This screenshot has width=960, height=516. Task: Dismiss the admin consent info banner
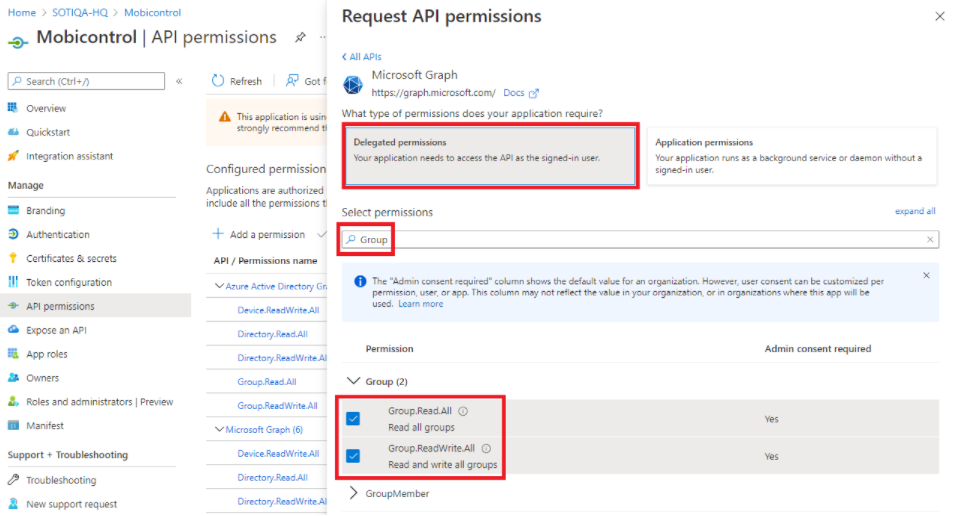[x=926, y=275]
